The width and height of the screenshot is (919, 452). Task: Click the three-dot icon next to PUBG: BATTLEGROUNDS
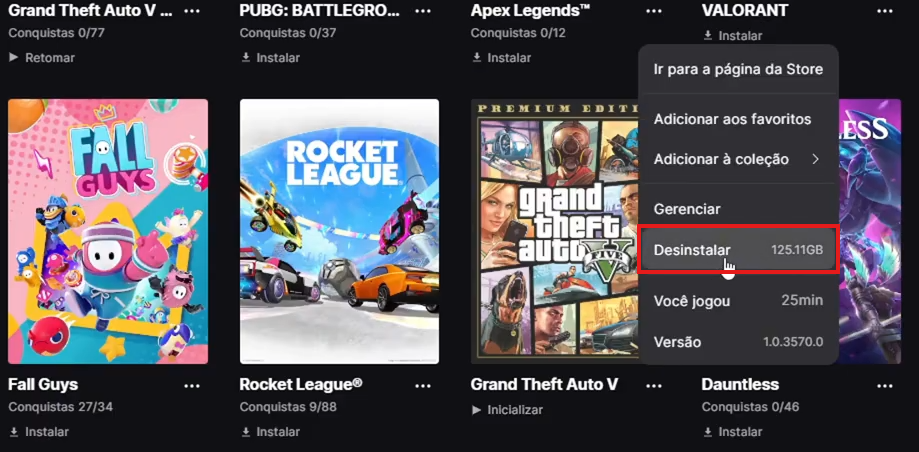421,11
